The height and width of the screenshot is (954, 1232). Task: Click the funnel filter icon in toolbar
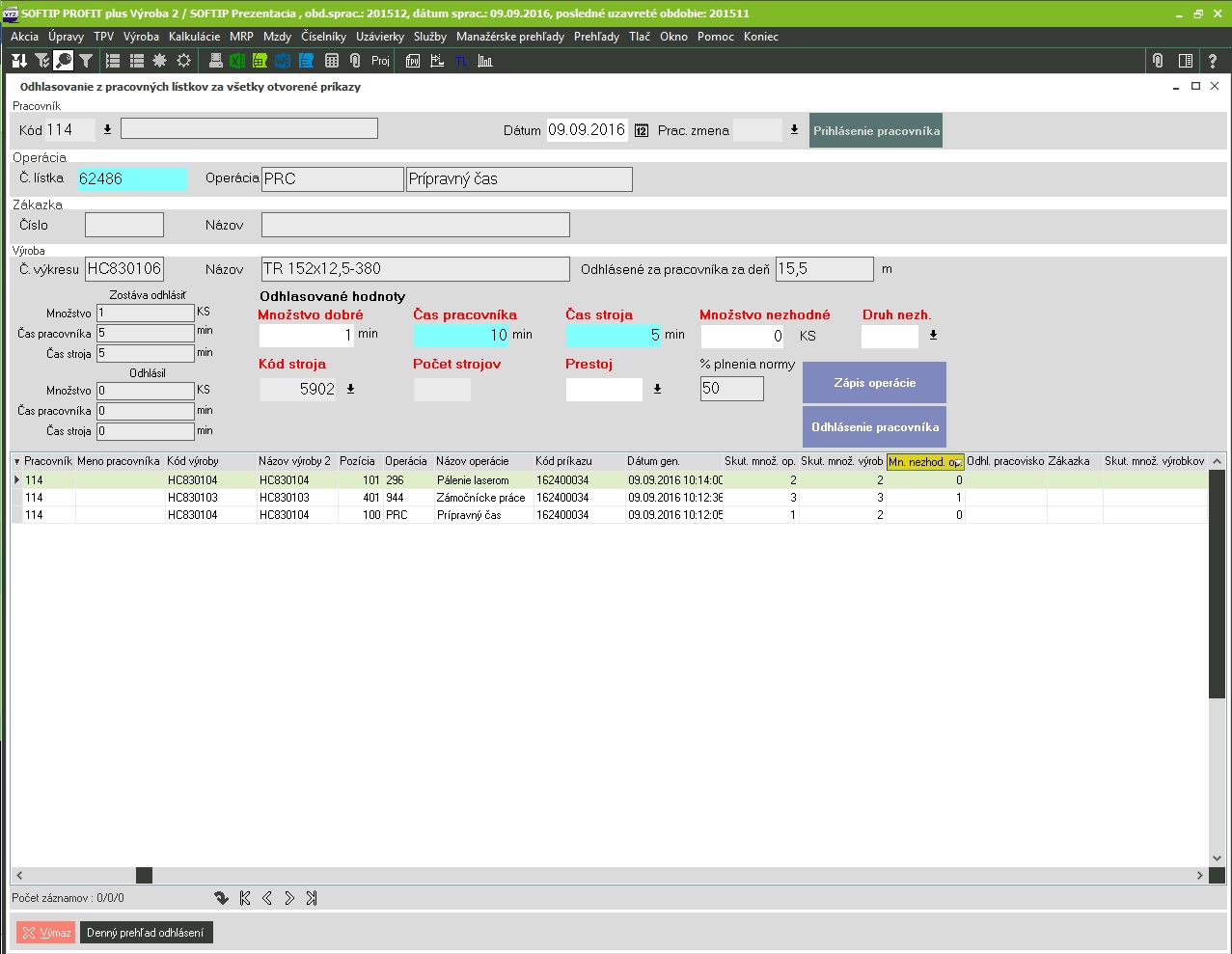[86, 61]
